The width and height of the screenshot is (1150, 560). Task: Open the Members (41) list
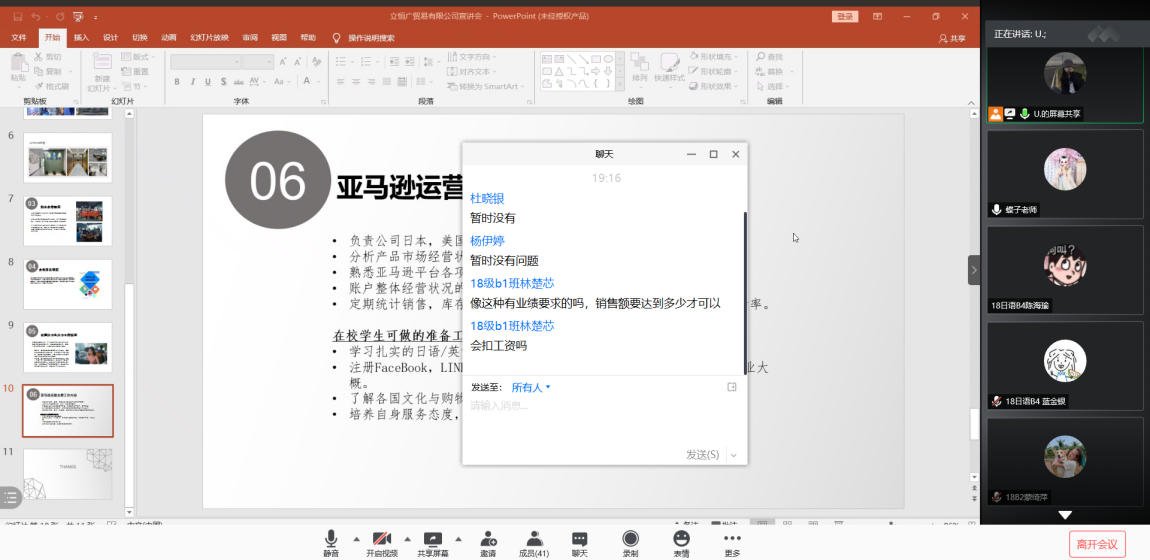pyautogui.click(x=533, y=540)
